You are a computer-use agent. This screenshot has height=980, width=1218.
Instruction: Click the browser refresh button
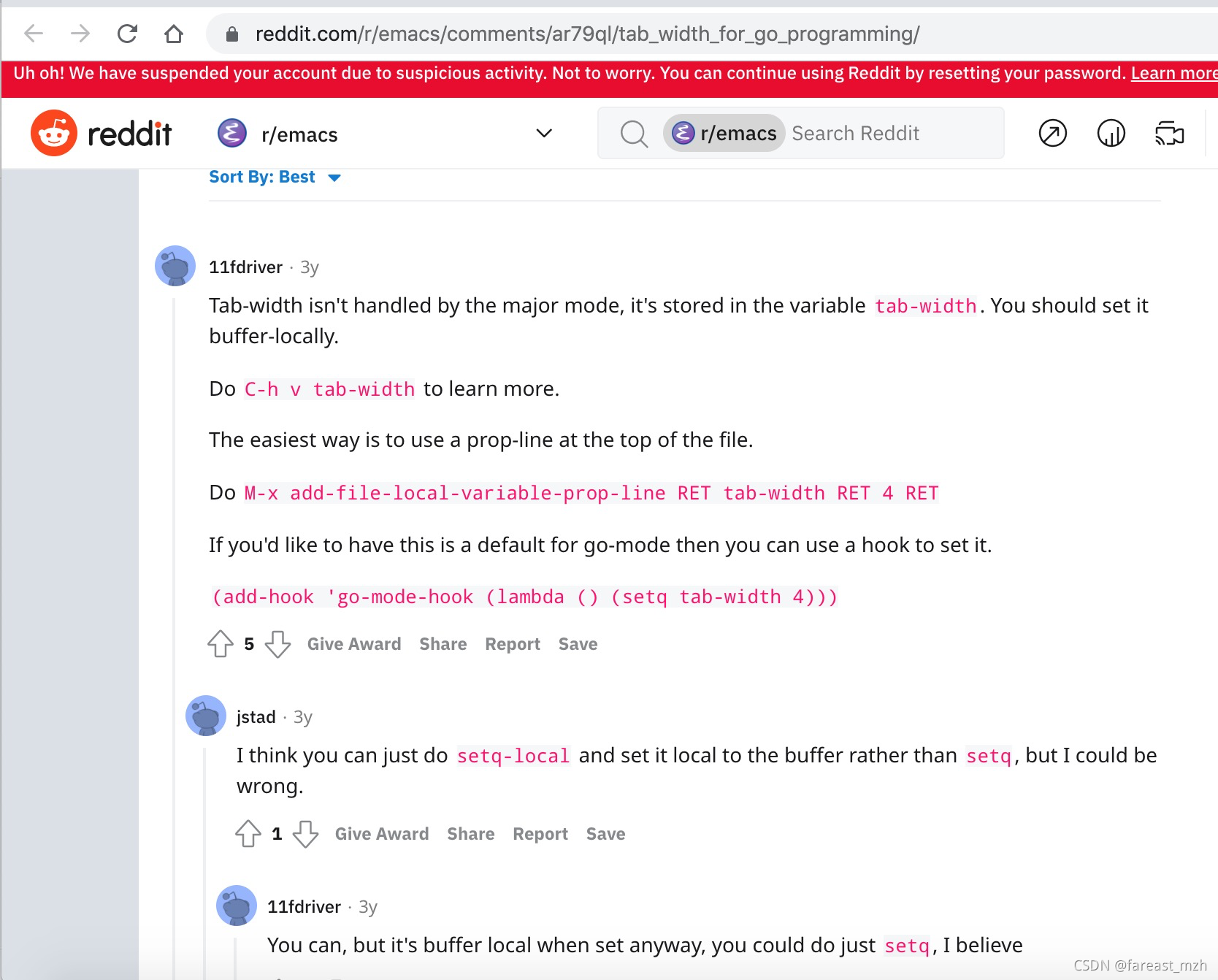126,34
